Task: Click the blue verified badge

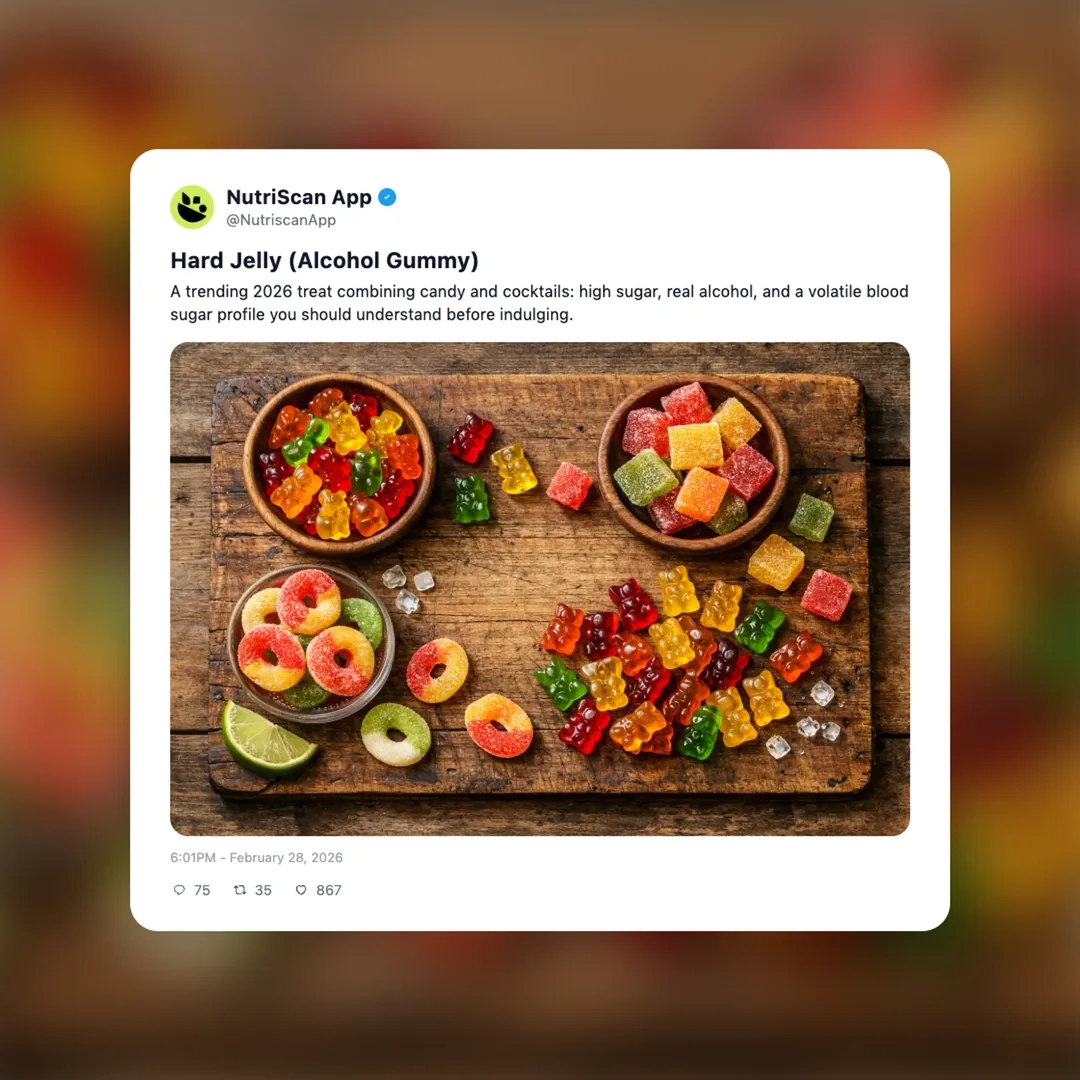Action: point(387,198)
